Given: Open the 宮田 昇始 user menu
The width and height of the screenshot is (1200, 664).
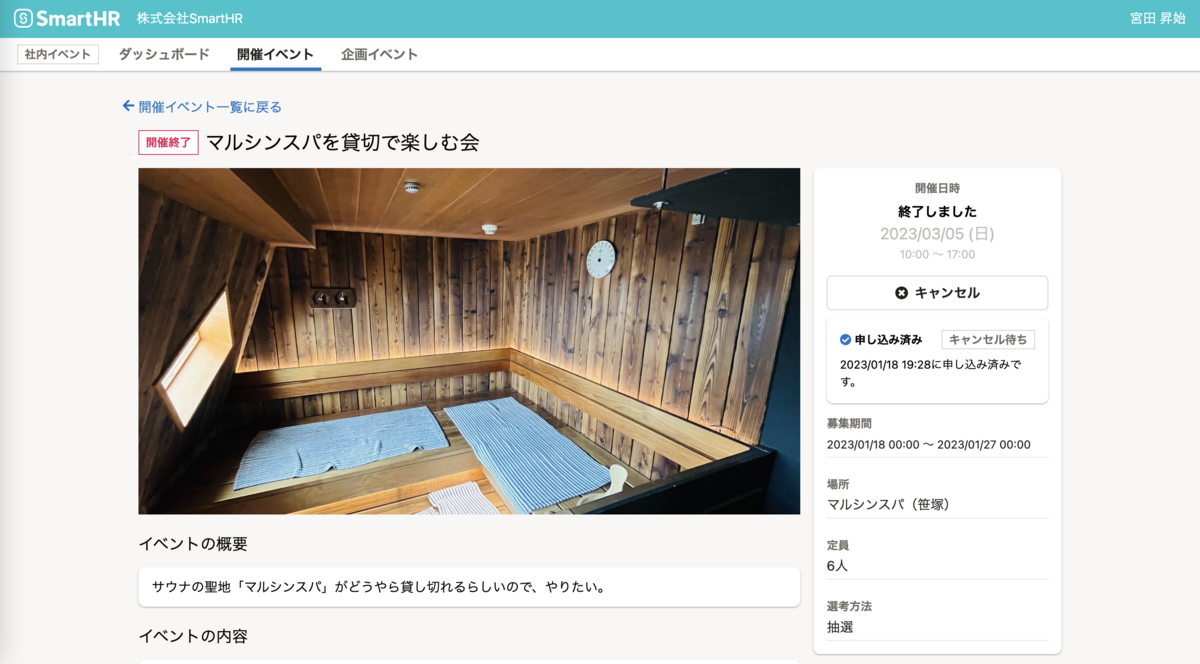Looking at the screenshot, I should coord(1158,19).
